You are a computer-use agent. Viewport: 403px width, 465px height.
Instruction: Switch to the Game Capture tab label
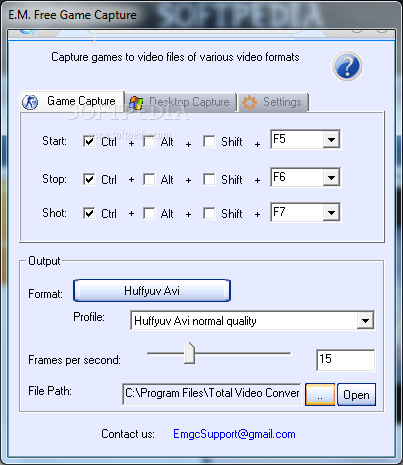(x=81, y=101)
